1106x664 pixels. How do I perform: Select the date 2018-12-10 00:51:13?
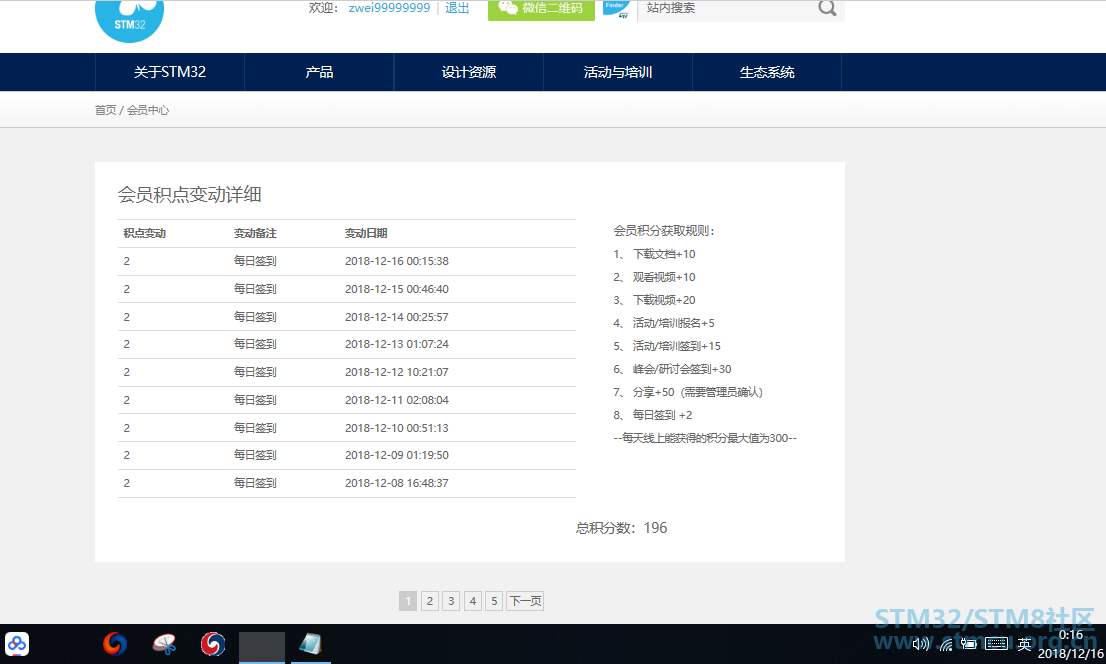coord(396,428)
